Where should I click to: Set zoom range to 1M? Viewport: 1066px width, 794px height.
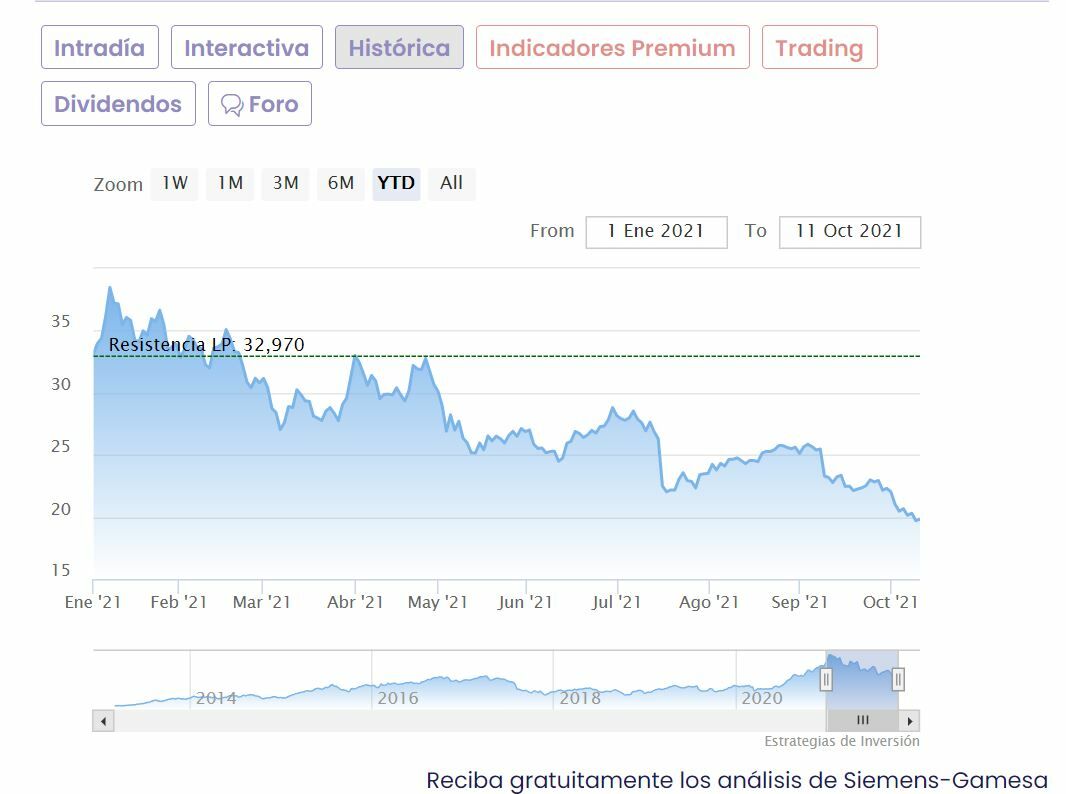tap(230, 183)
